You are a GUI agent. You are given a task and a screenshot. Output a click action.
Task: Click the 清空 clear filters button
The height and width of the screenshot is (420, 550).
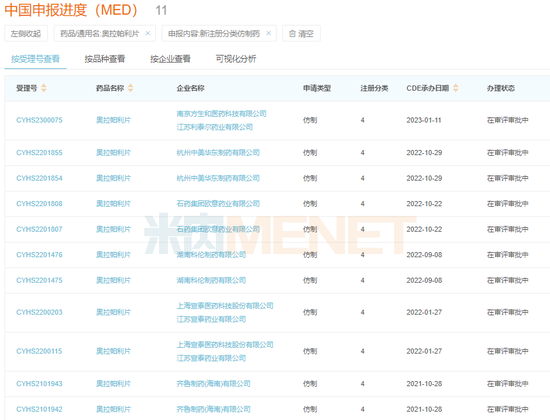[x=301, y=33]
